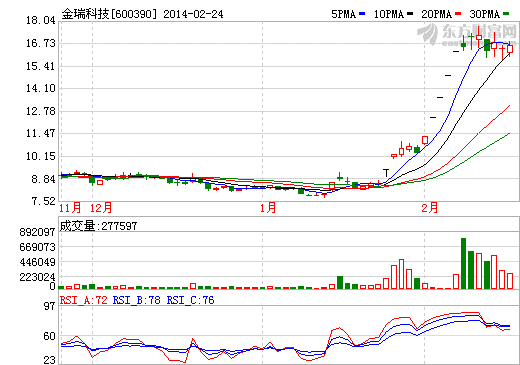520x365 pixels.
Task: Click the black 10PMA legend swatch
Action: click(410, 14)
